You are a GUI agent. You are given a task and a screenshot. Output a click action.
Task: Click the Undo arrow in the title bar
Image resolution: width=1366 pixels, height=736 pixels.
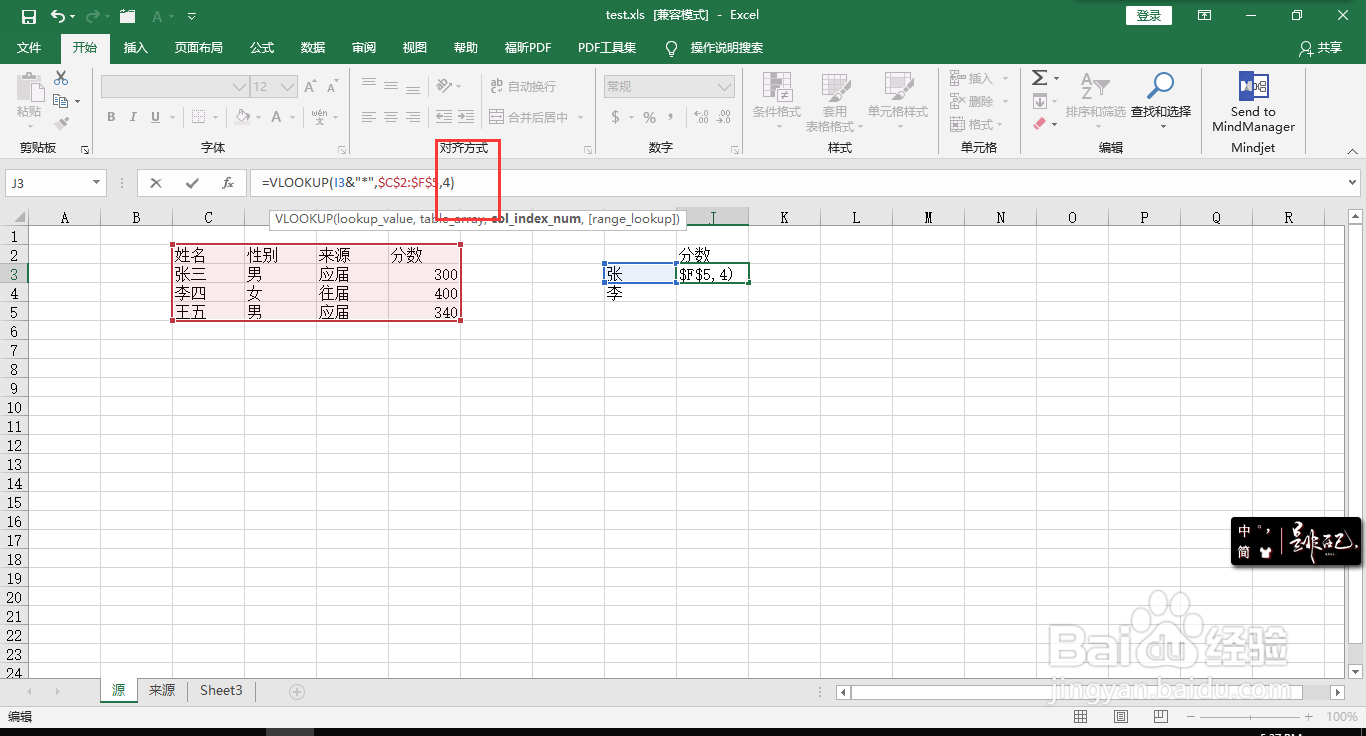[58, 16]
